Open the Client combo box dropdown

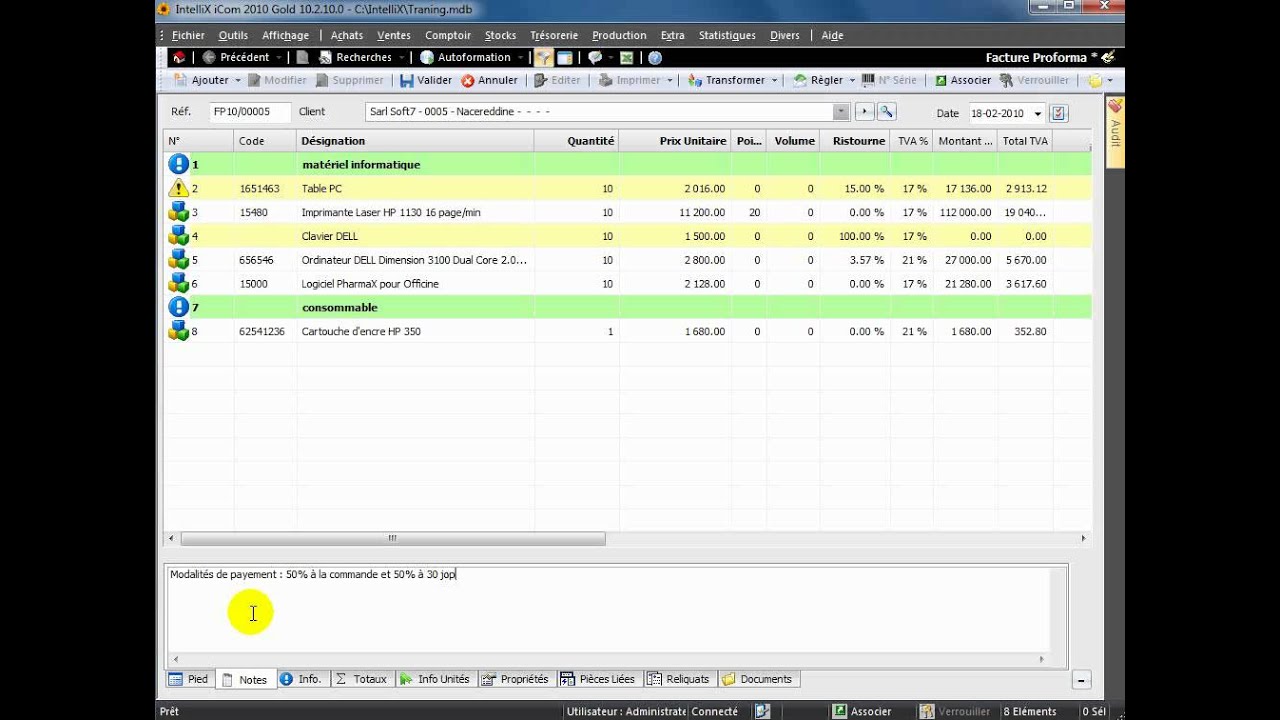click(840, 112)
